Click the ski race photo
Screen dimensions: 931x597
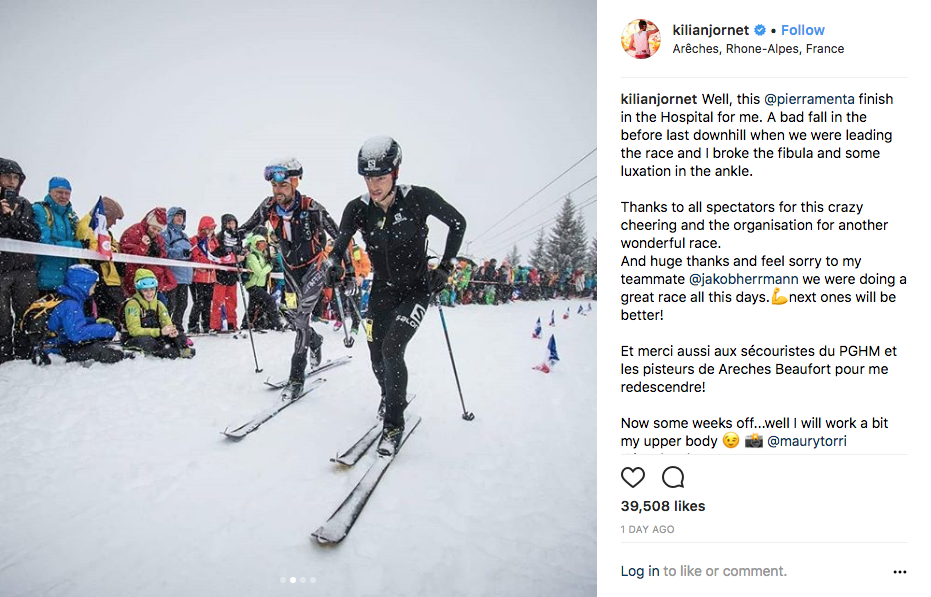[298, 298]
